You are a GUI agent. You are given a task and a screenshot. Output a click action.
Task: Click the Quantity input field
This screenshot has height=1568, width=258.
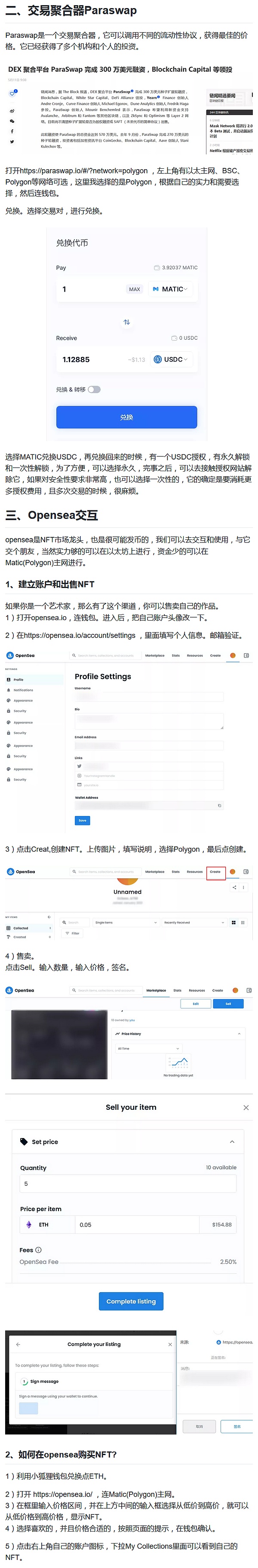pyautogui.click(x=128, y=1184)
